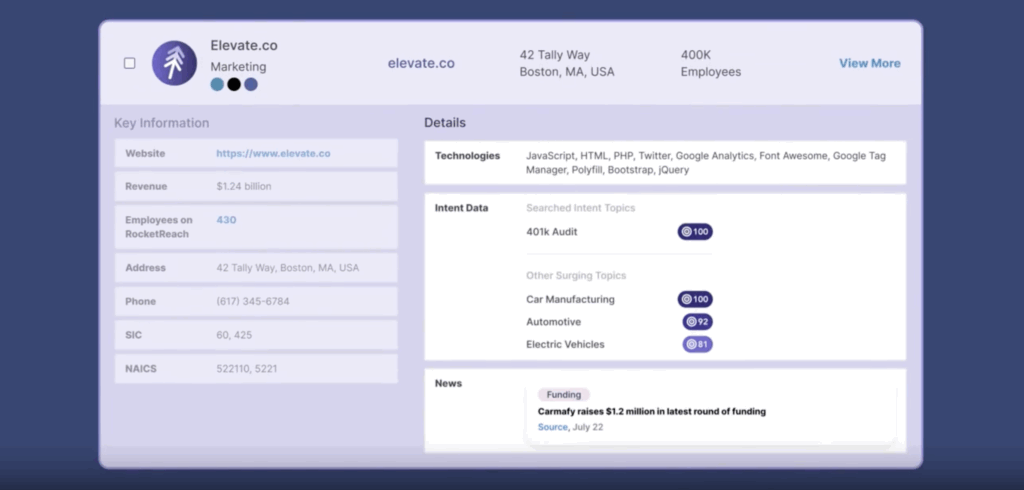
Task: Click the Technologies list text
Action: click(706, 163)
